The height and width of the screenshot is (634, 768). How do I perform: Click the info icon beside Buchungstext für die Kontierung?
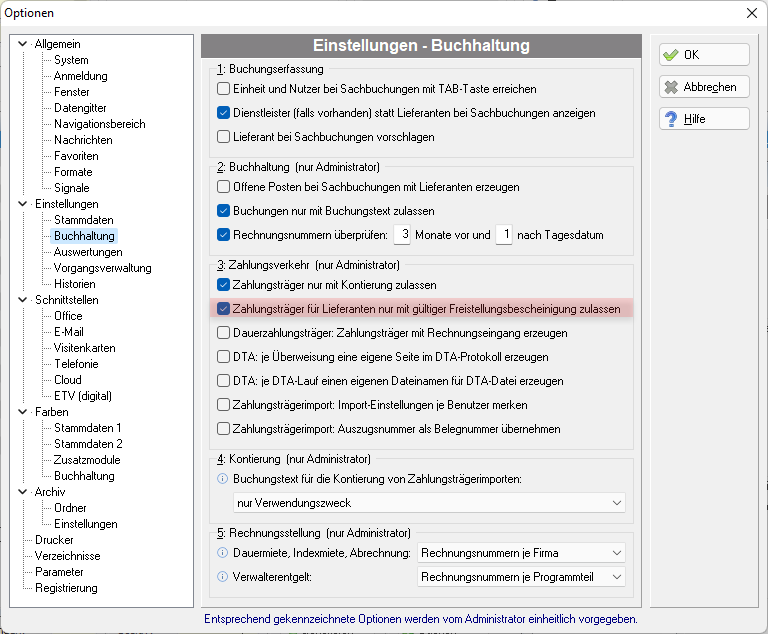tap(222, 479)
